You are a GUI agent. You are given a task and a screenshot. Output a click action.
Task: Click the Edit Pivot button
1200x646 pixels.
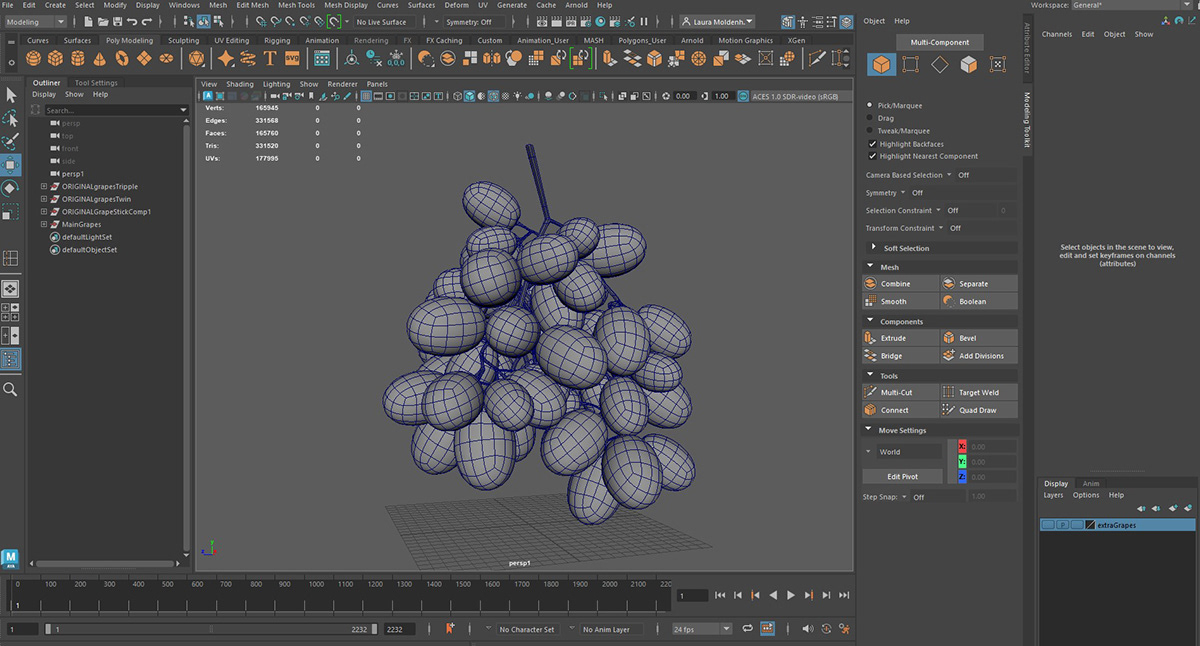901,476
